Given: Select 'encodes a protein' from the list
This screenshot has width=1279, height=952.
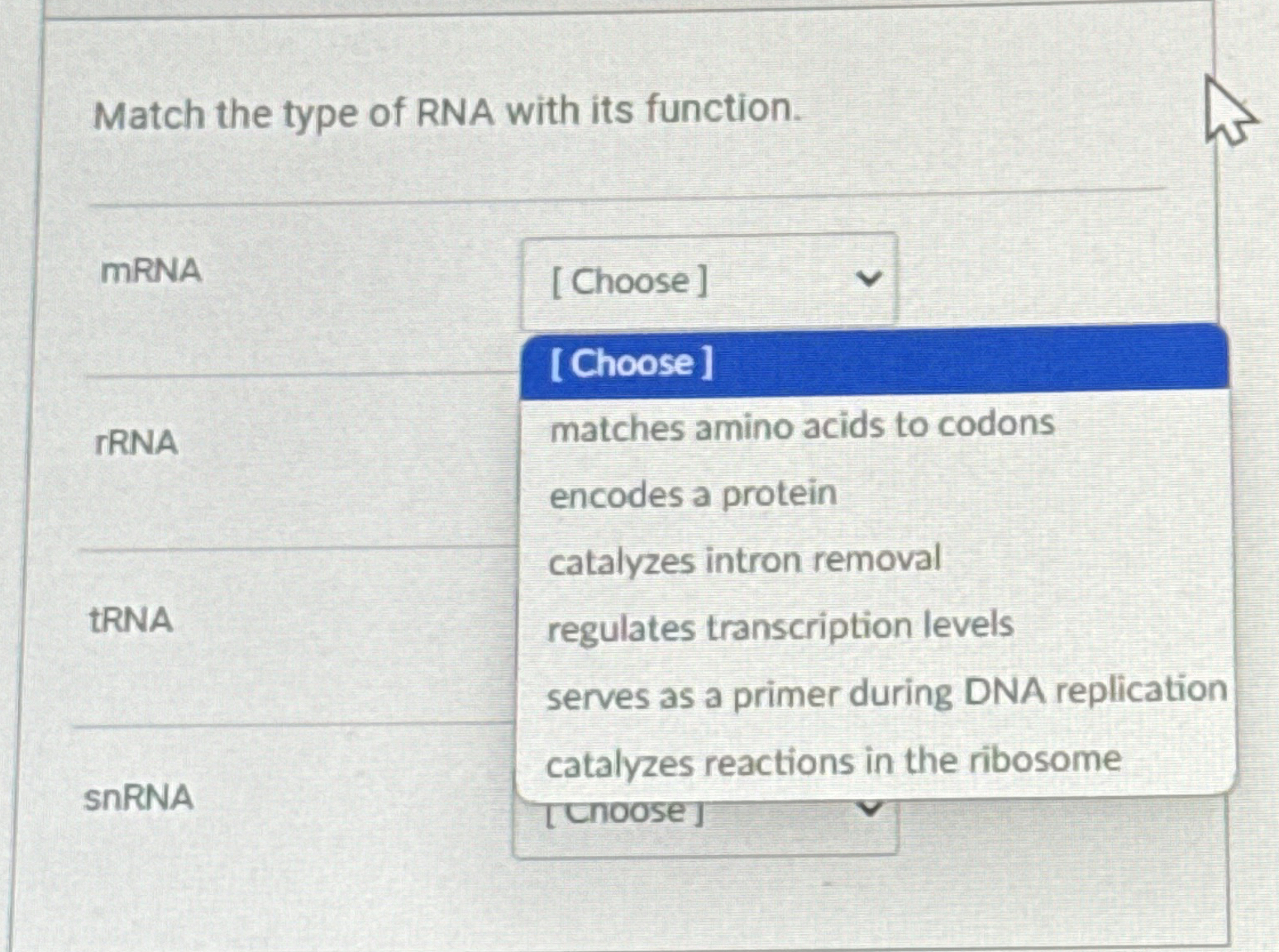Looking at the screenshot, I should [691, 493].
